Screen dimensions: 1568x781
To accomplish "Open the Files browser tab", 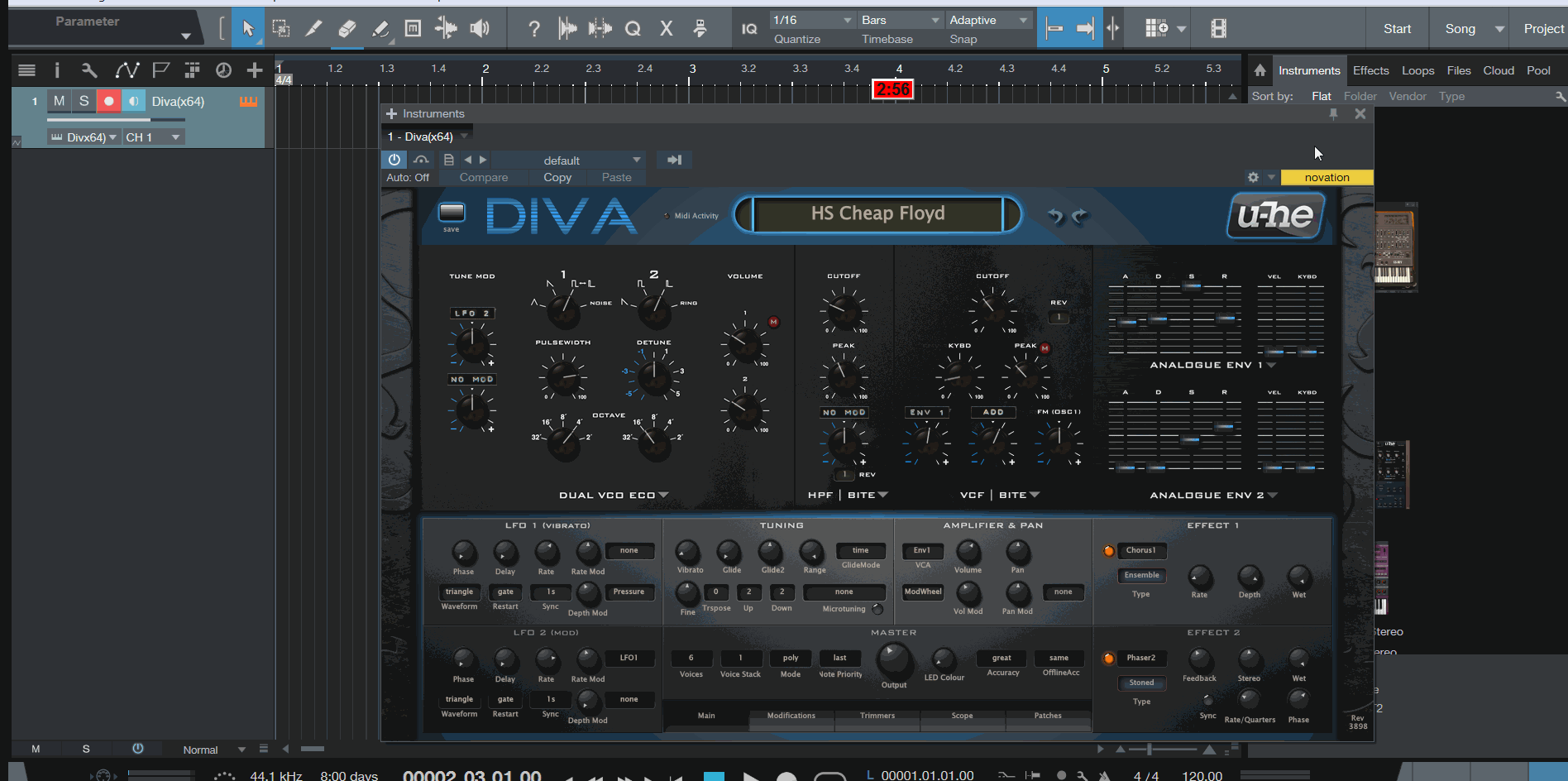I will 1459,70.
